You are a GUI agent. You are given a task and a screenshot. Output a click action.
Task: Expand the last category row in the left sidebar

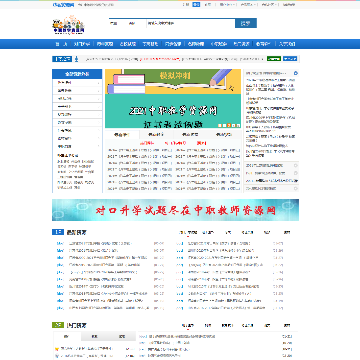[77, 146]
